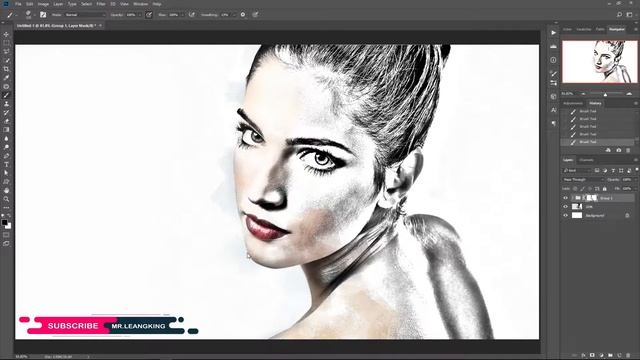640x360 pixels.
Task: Select the Pen tool
Action: coord(6,156)
